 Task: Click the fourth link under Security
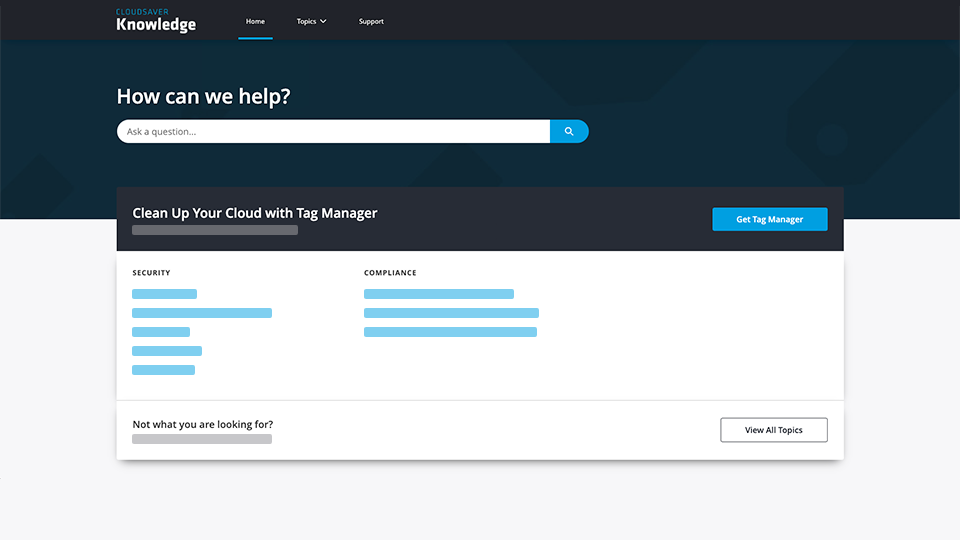click(167, 351)
